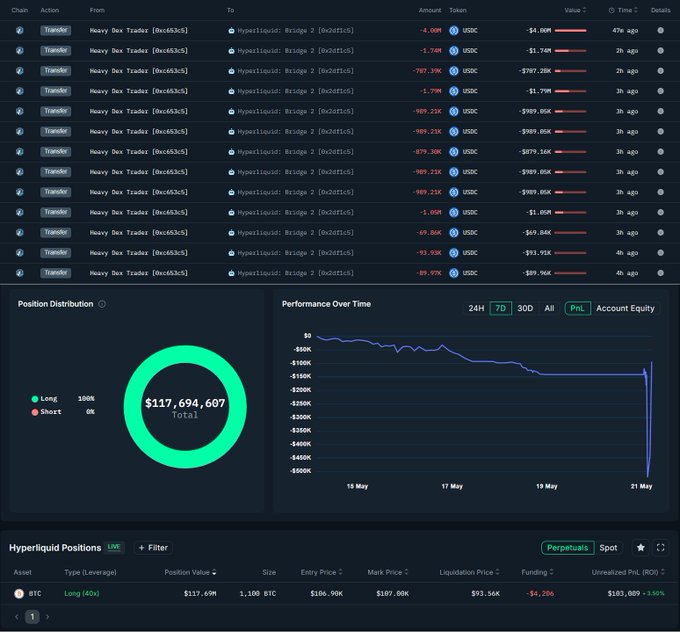The height and width of the screenshot is (632, 680).
Task: Open the positions Filter button
Action: click(153, 548)
